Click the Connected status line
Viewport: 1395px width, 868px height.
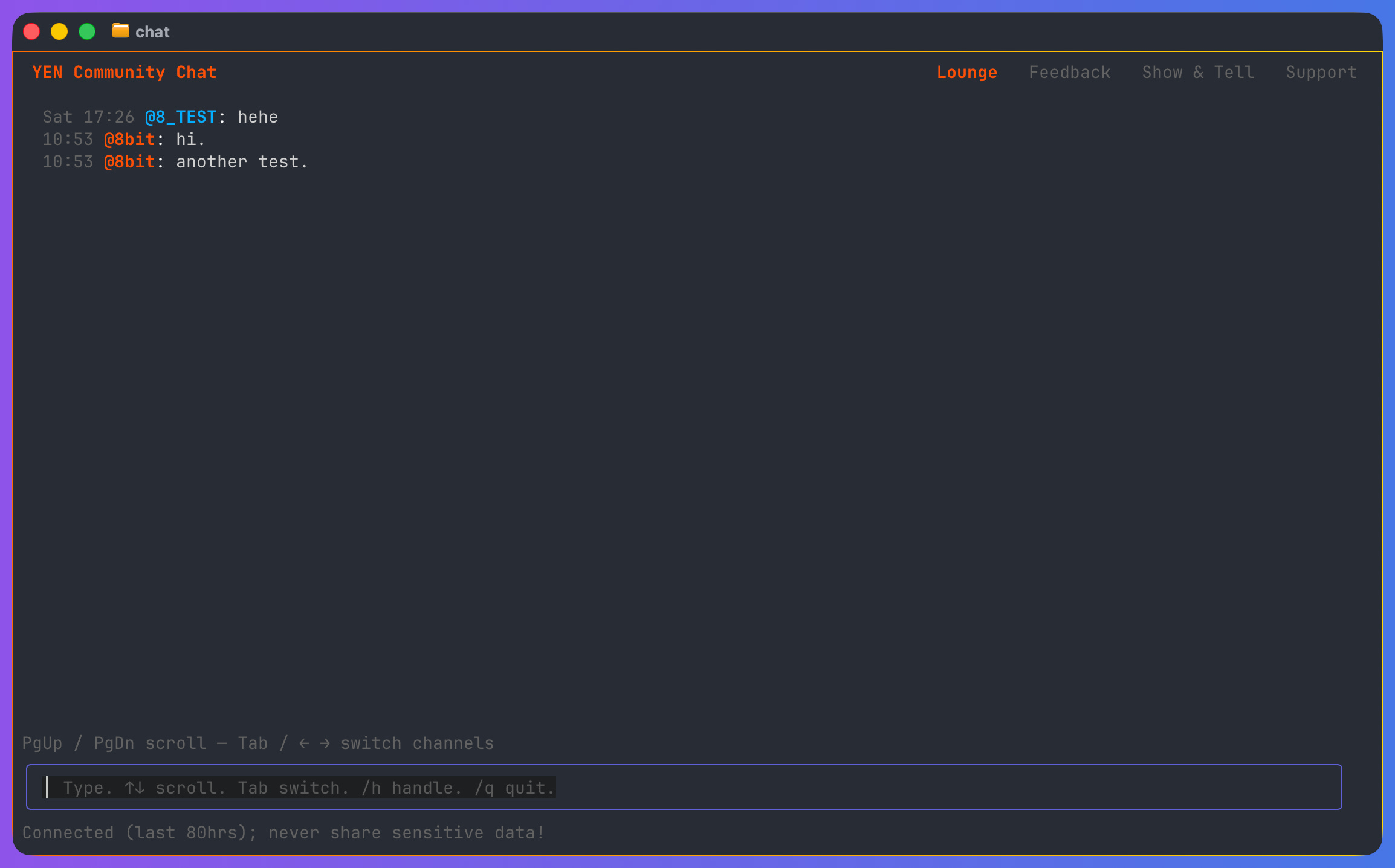(x=283, y=833)
